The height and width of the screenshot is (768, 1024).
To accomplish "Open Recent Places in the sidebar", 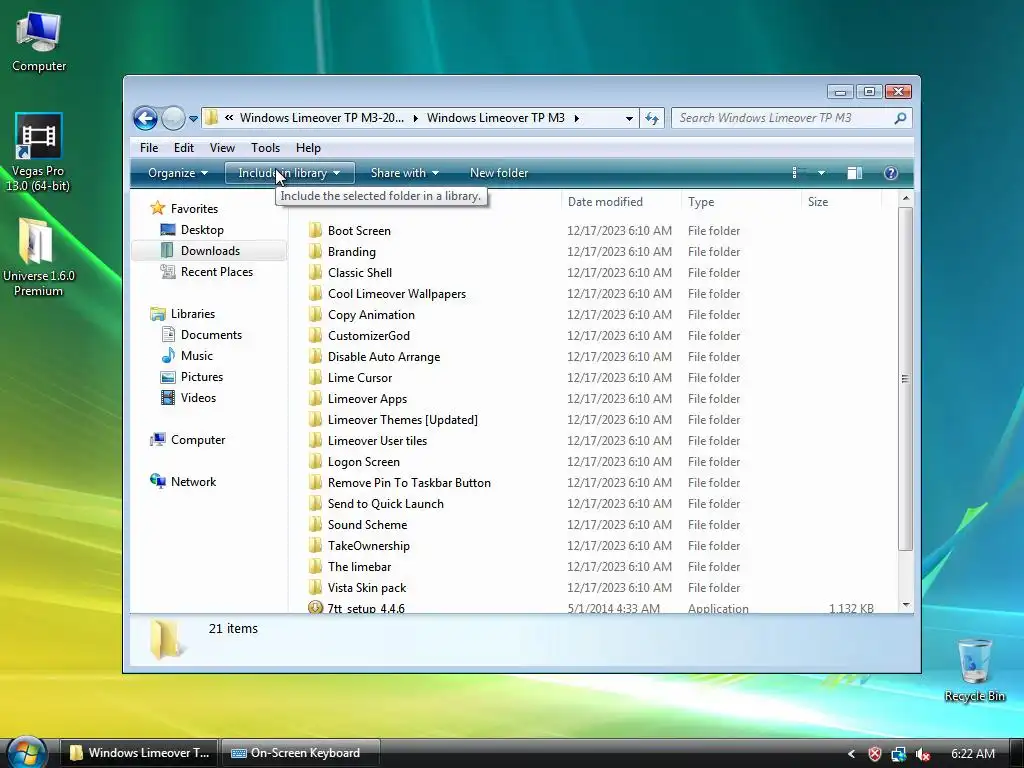I will point(216,272).
